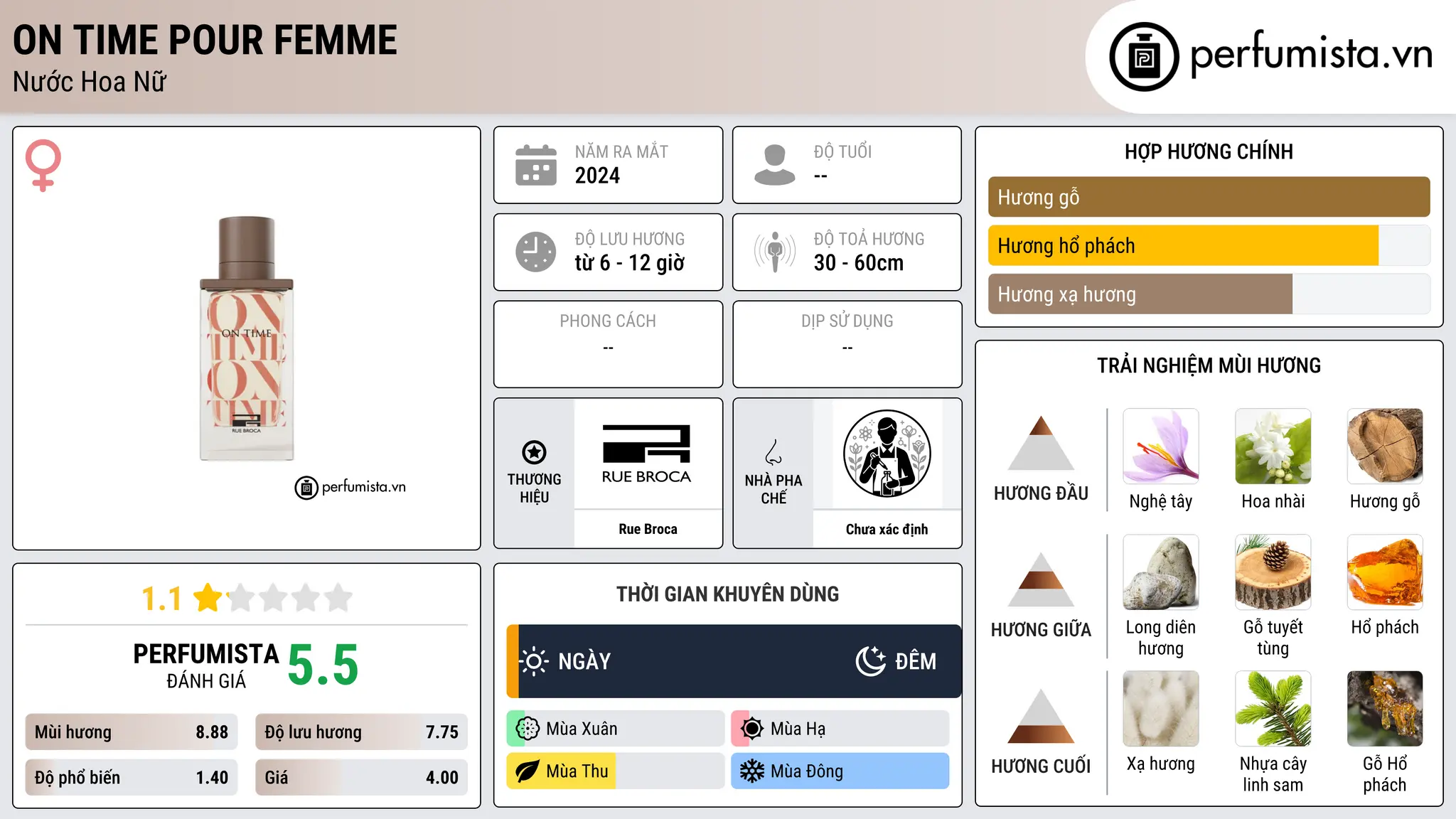Image resolution: width=1456 pixels, height=819 pixels.
Task: Click the Rue Broca brand logo
Action: [x=646, y=454]
